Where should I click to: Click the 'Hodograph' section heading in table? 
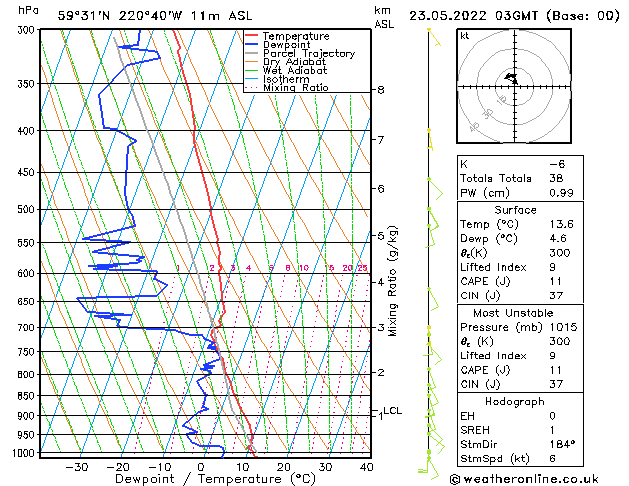[515, 402]
